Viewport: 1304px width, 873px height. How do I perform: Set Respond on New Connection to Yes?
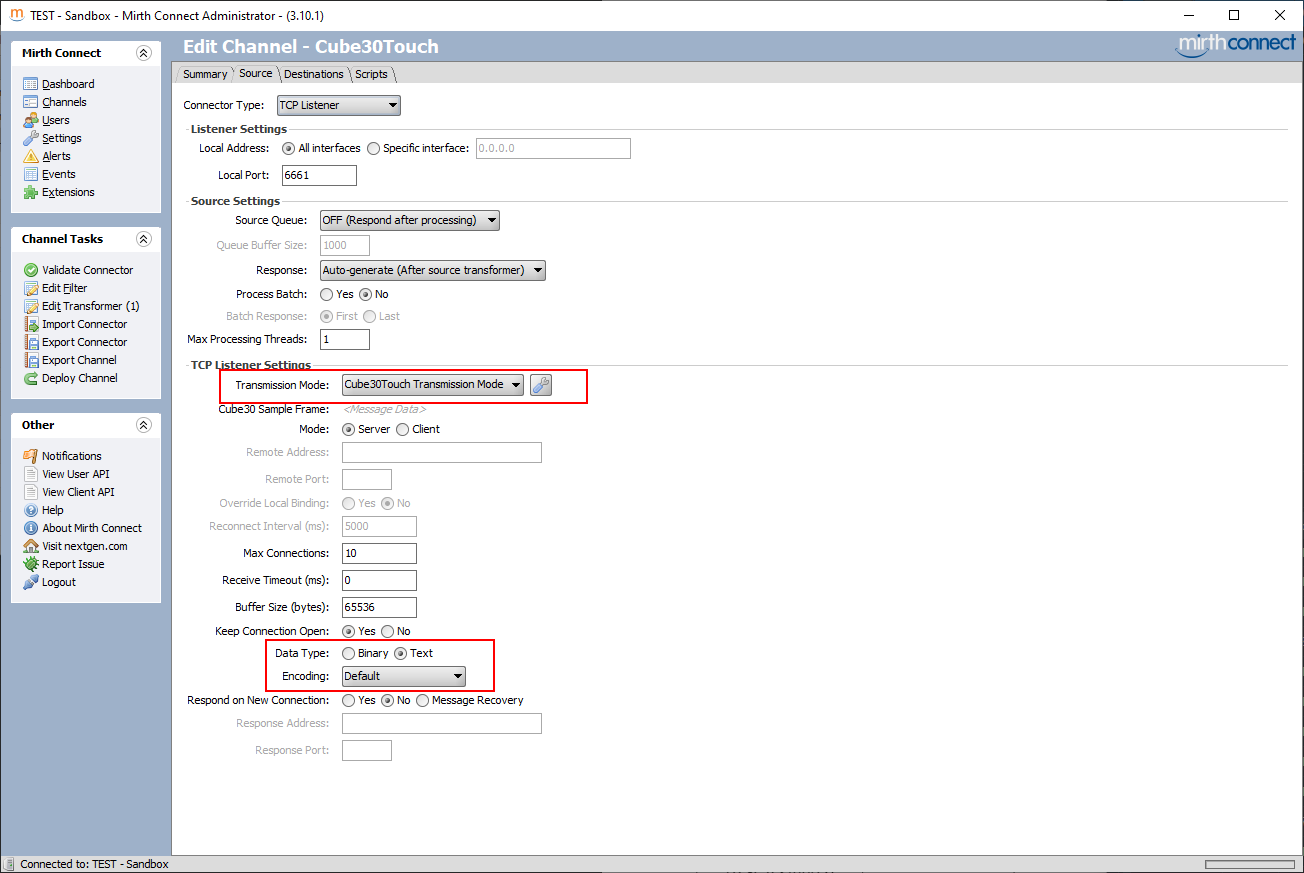point(349,700)
